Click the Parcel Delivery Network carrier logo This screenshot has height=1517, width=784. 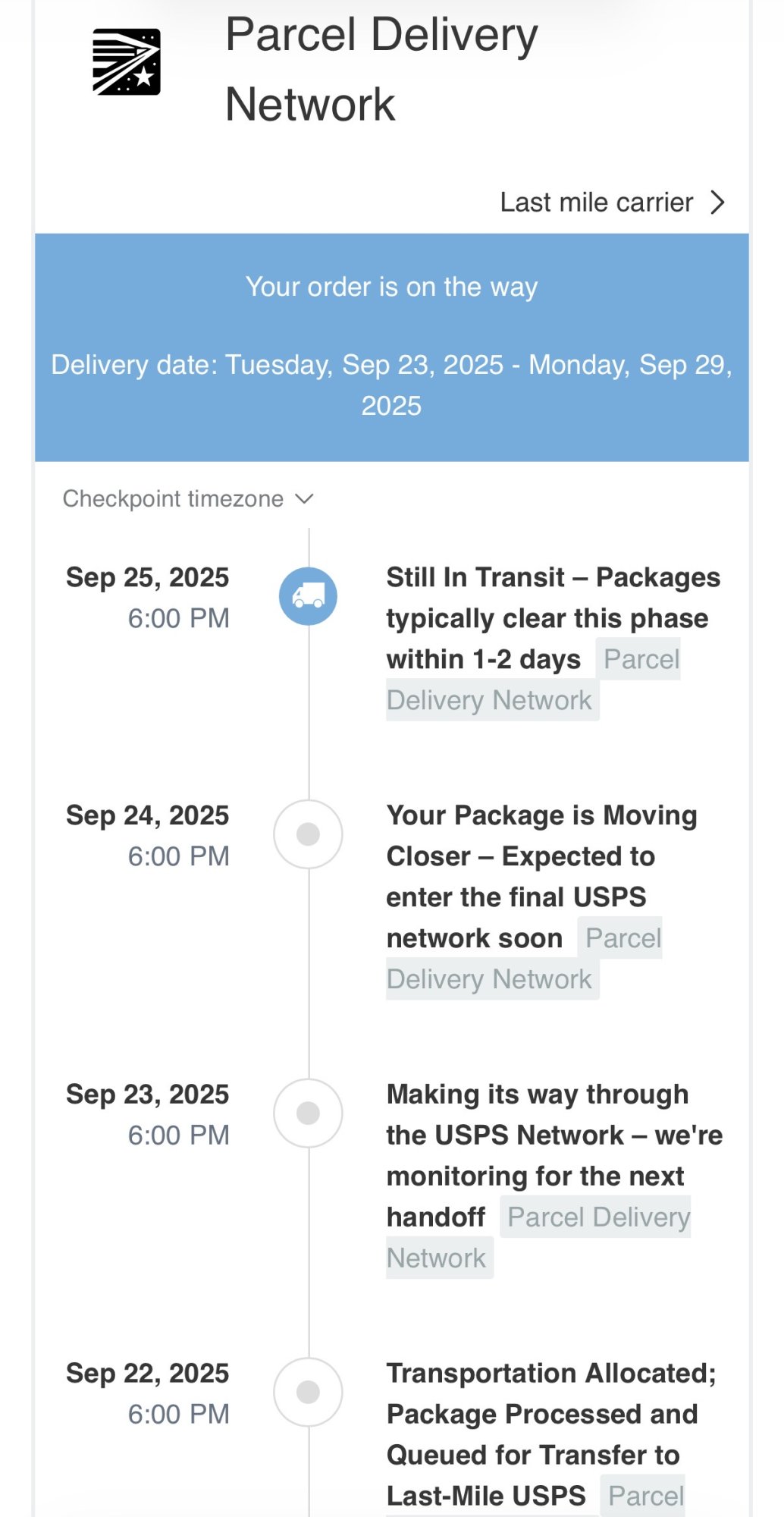[x=126, y=62]
